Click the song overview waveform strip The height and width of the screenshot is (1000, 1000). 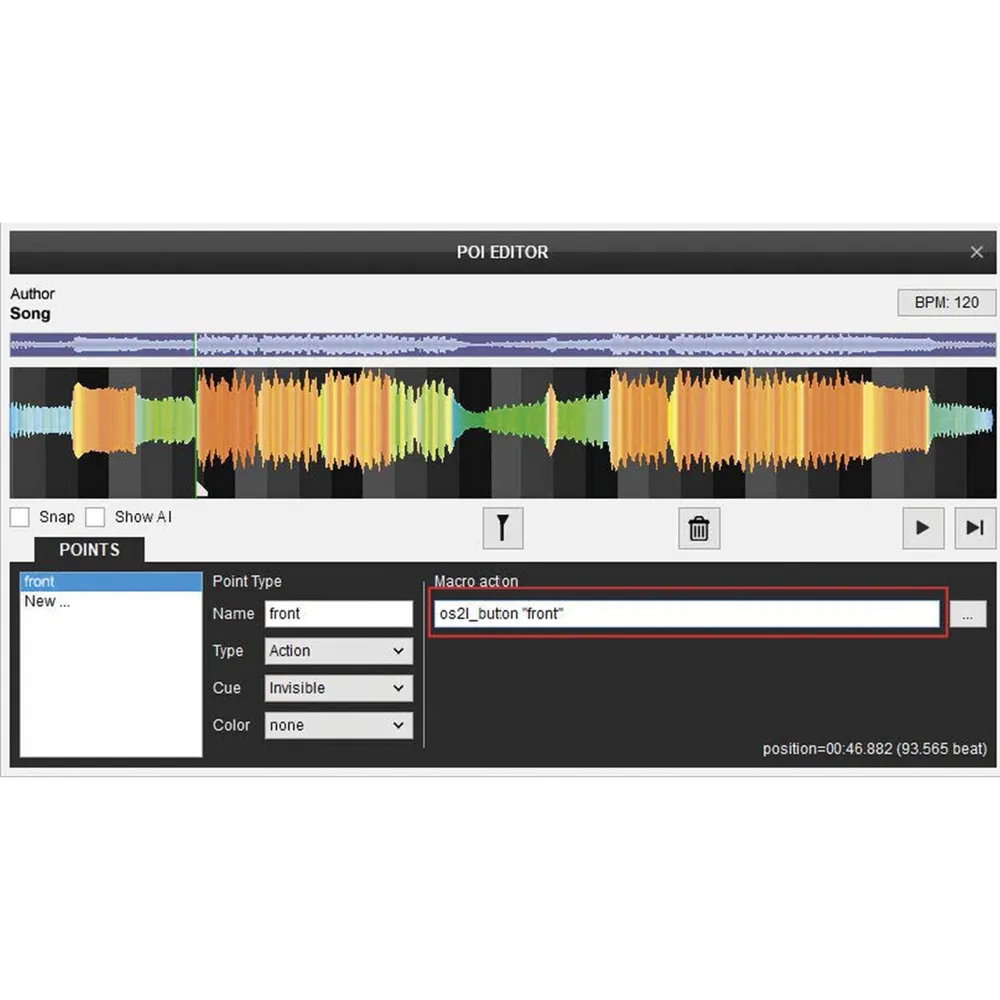pos(600,345)
